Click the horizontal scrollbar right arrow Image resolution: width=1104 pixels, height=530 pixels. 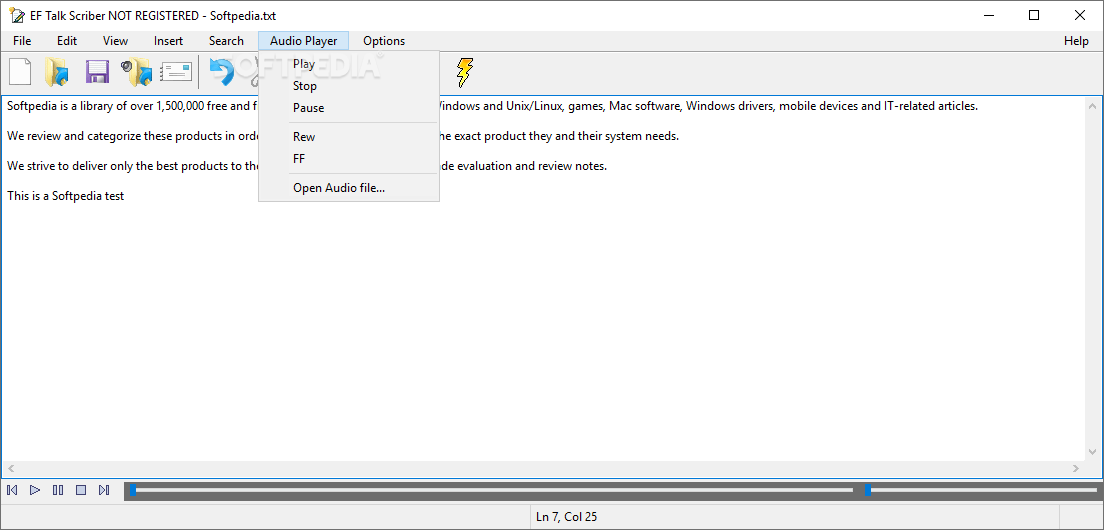(1076, 468)
